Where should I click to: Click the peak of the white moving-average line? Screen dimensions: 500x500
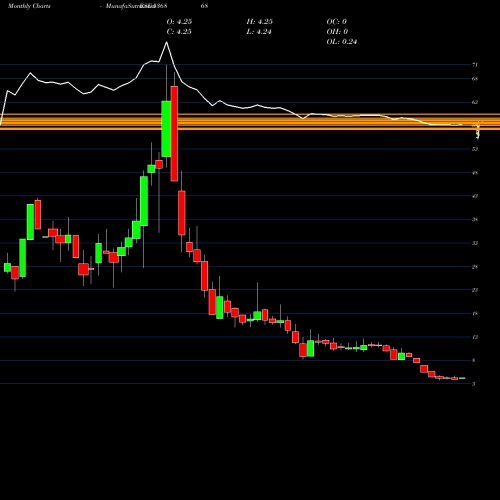[166, 42]
